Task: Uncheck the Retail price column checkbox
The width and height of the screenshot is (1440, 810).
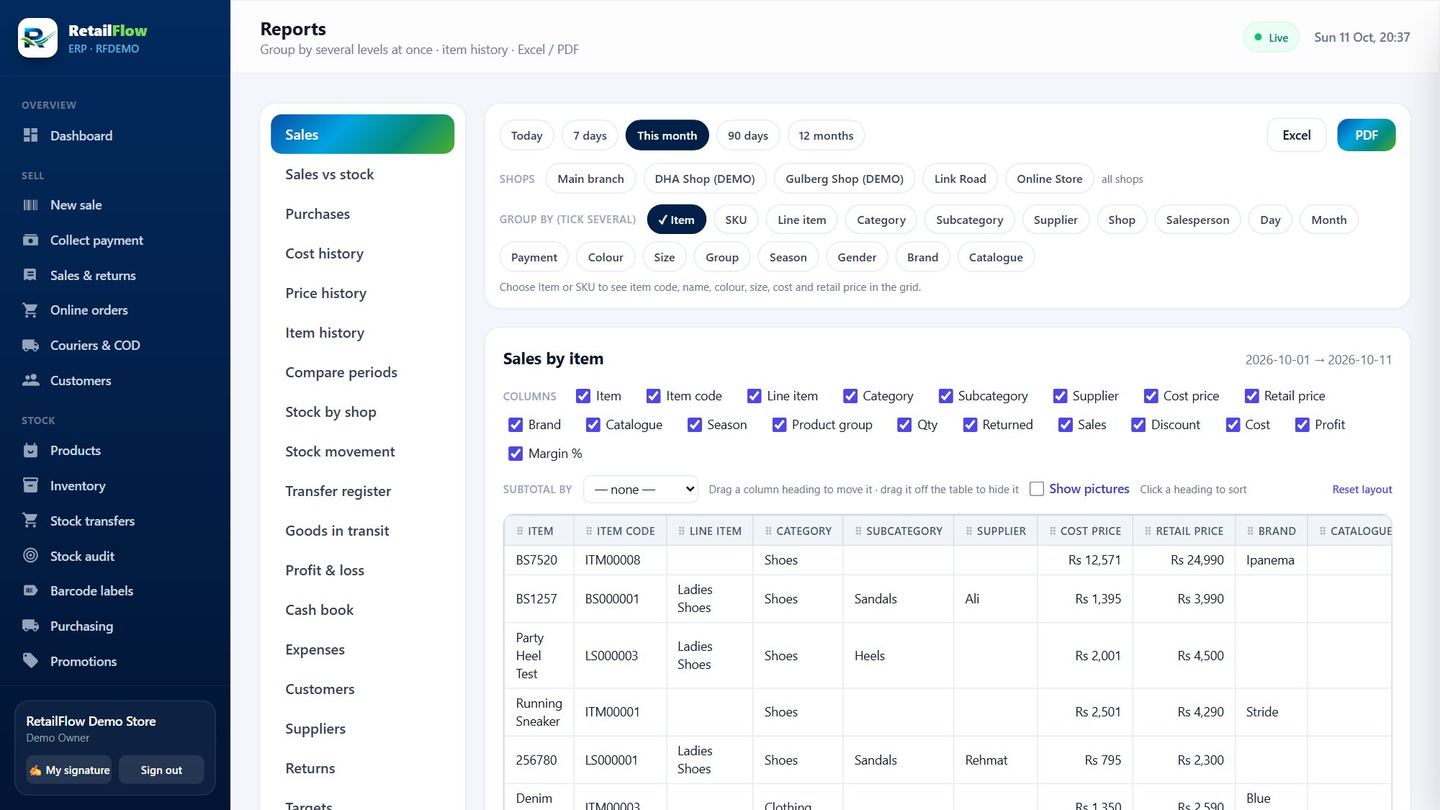Action: point(1251,396)
